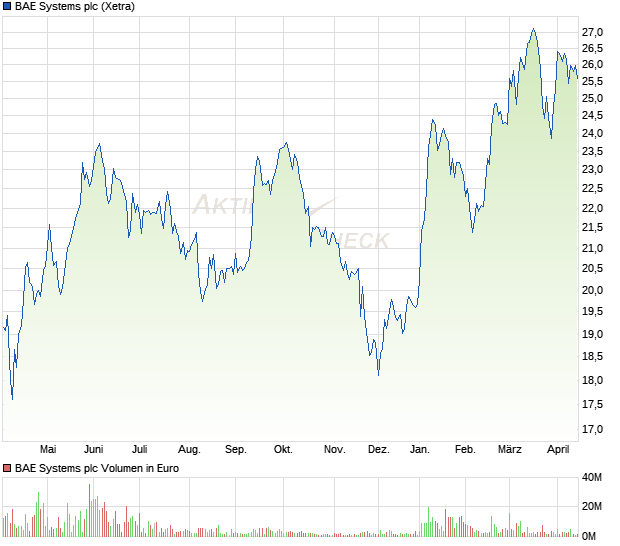Click the 23,0 price axis value

(592, 170)
